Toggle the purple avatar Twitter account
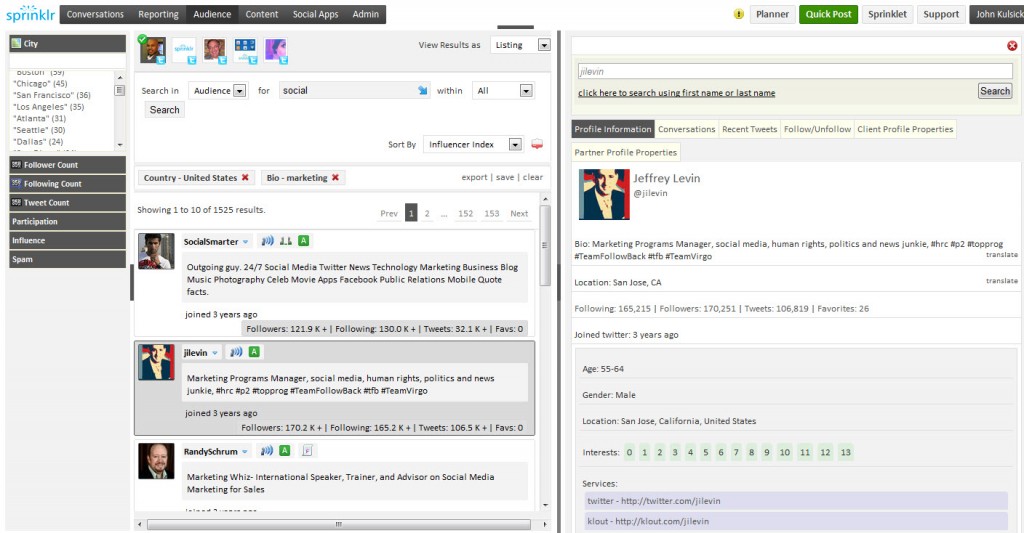 [276, 50]
